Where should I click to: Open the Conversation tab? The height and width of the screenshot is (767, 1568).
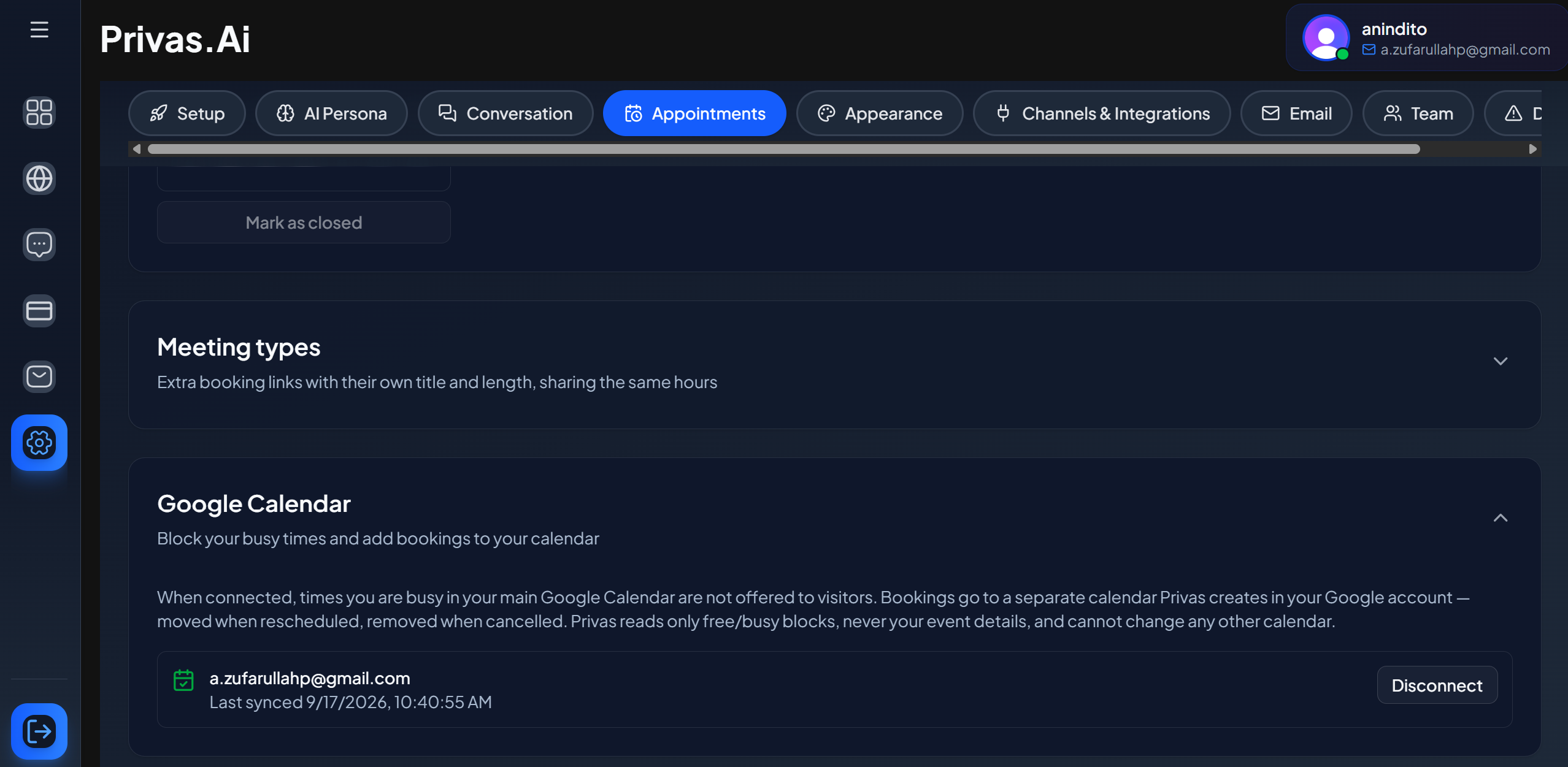[x=505, y=113]
